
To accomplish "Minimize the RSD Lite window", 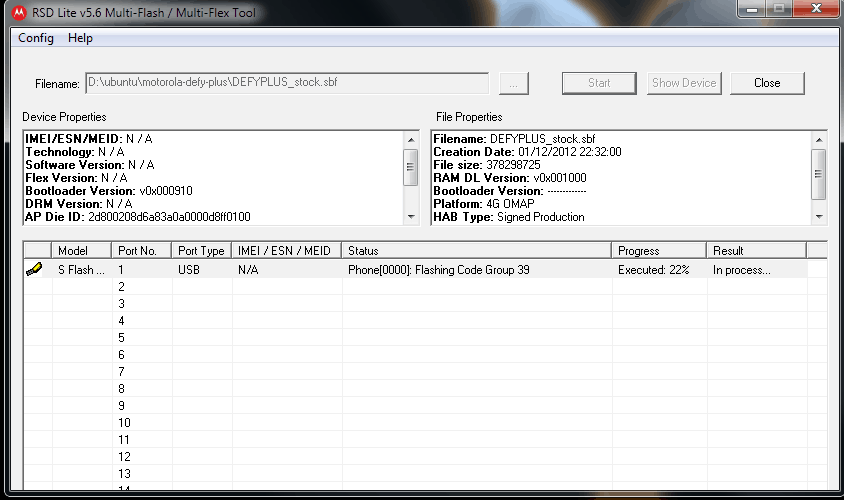I will (x=752, y=9).
